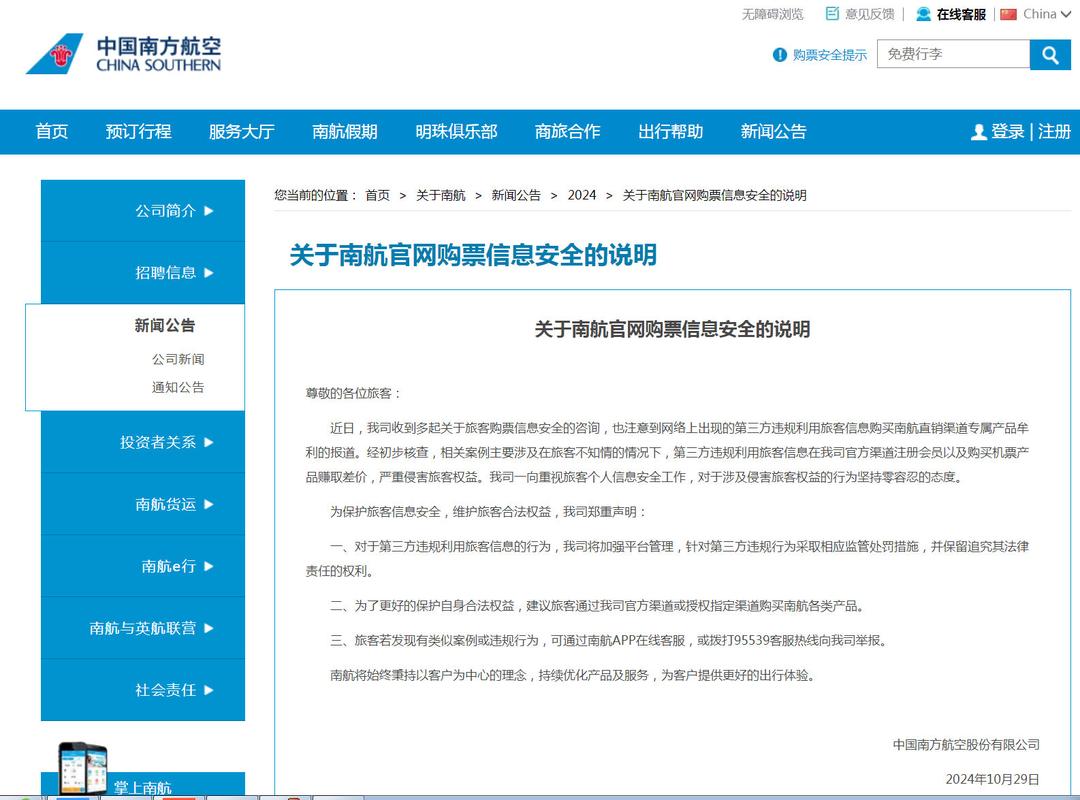This screenshot has height=800, width=1080.
Task: Select 公司新闻 in the sidebar
Action: [178, 359]
